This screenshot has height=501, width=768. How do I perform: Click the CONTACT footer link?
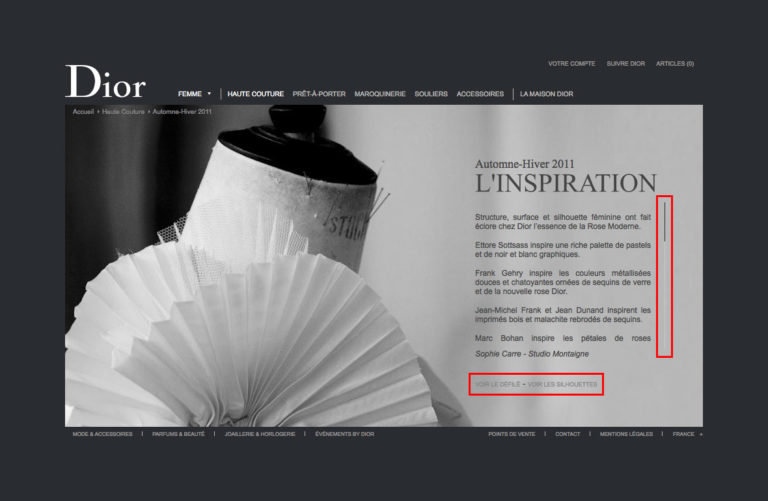[x=568, y=434]
